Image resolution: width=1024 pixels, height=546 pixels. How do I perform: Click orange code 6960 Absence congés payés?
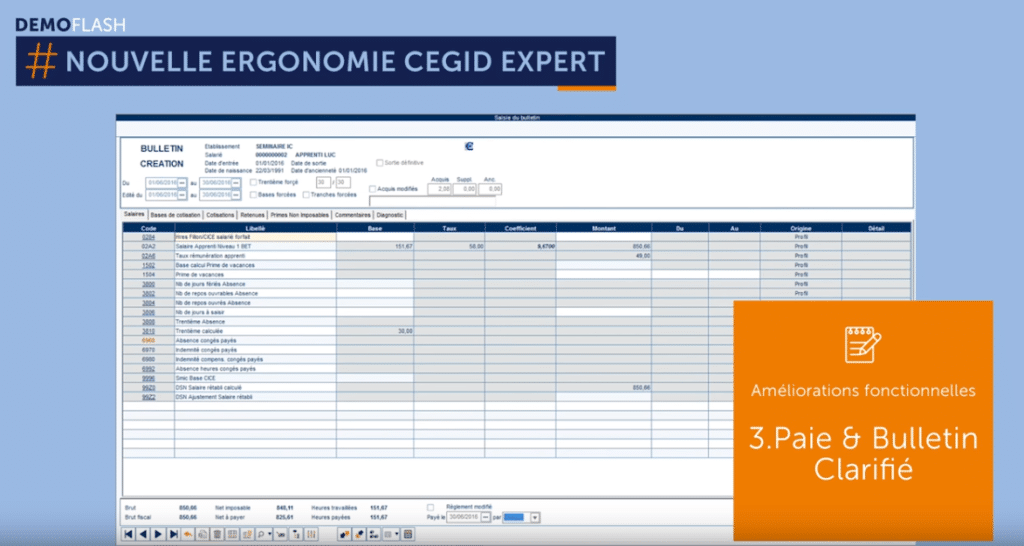tap(148, 340)
